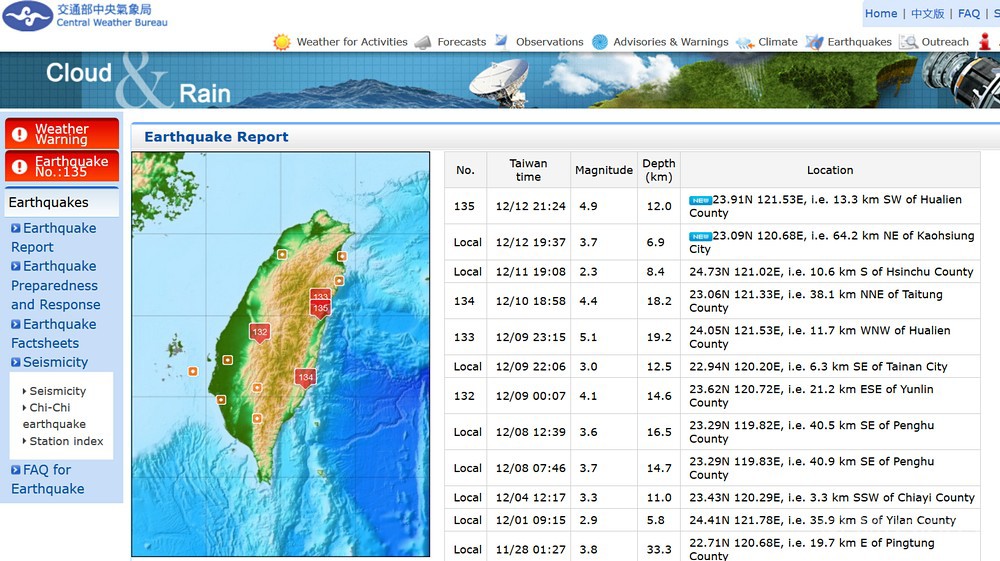Open Earthquake Report sidebar link

[x=54, y=238]
